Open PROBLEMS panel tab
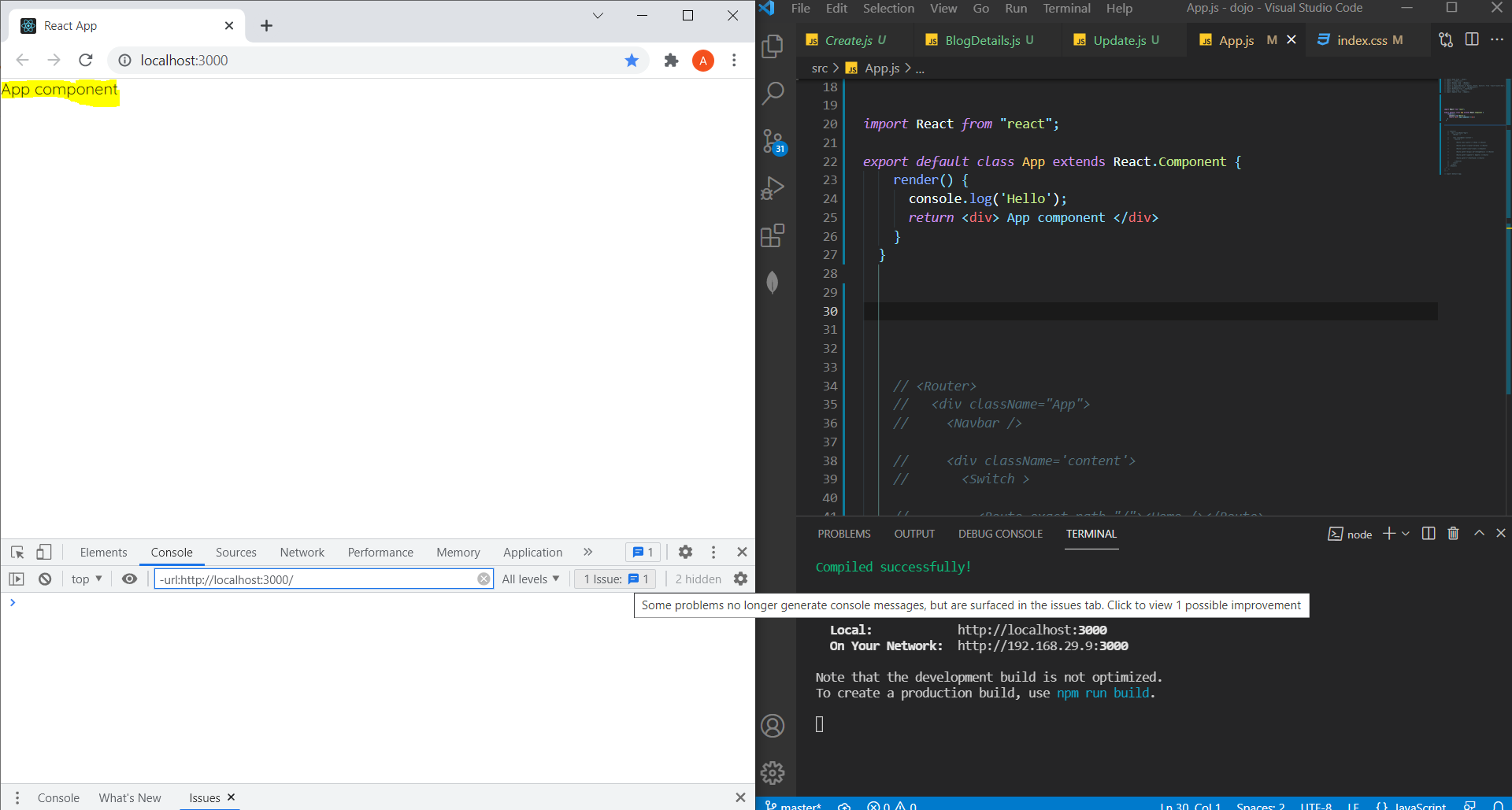The image size is (1512, 810). tap(844, 534)
